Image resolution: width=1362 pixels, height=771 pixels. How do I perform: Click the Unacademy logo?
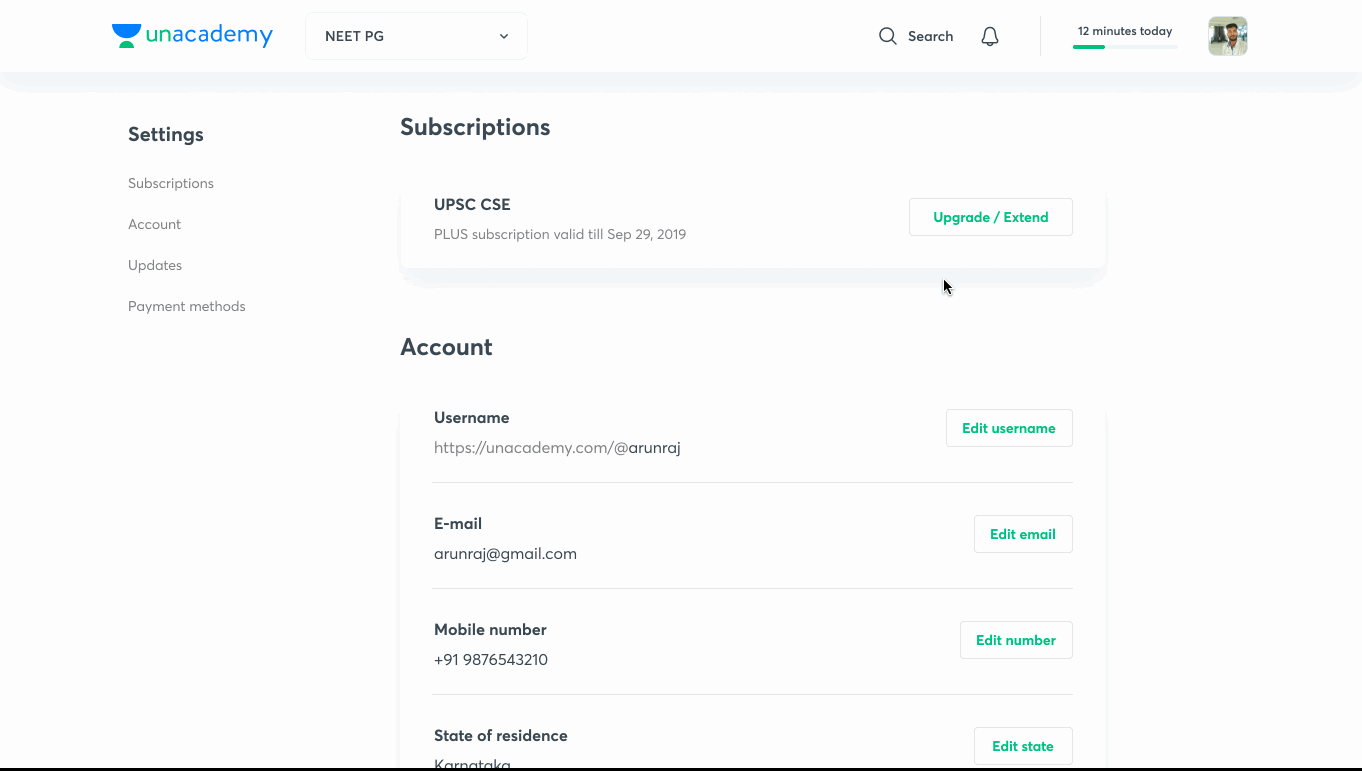pos(192,36)
